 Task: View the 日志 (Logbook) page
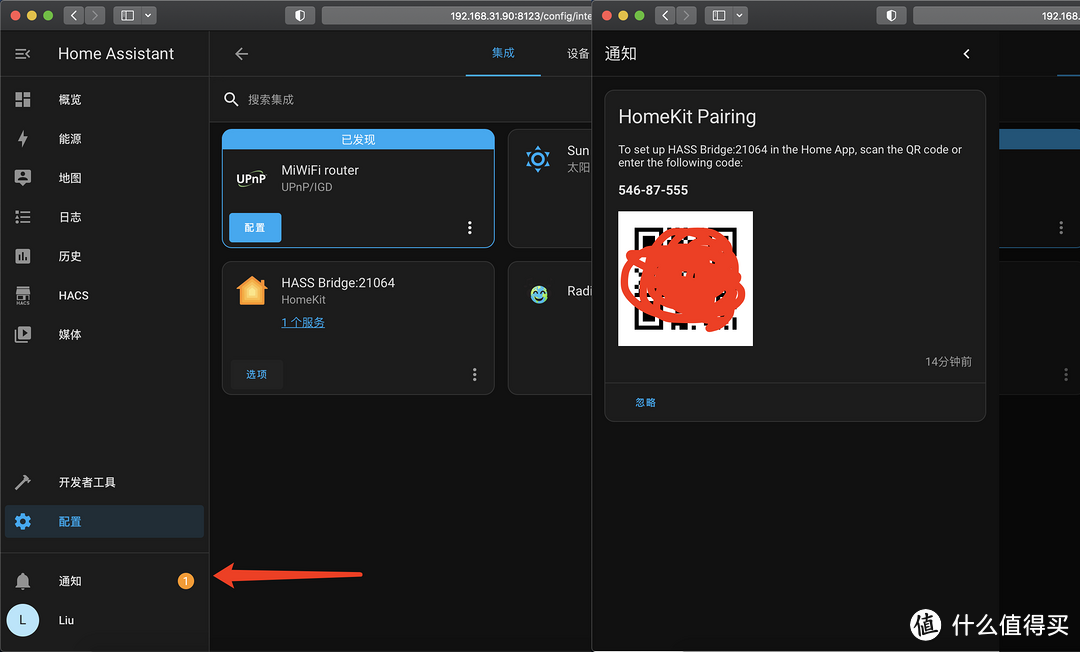[69, 216]
